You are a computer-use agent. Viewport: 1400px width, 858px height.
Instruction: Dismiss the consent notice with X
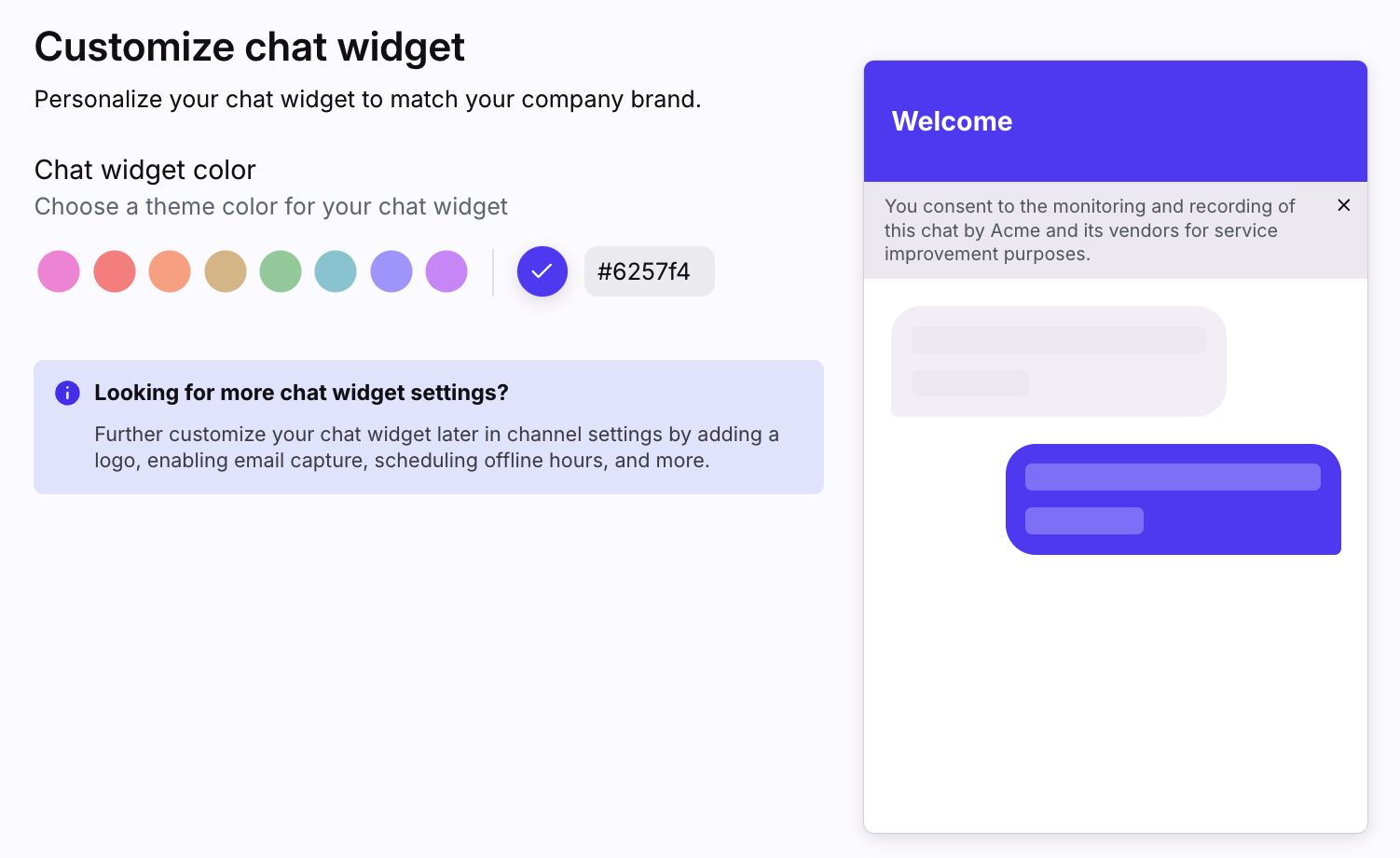[1344, 205]
